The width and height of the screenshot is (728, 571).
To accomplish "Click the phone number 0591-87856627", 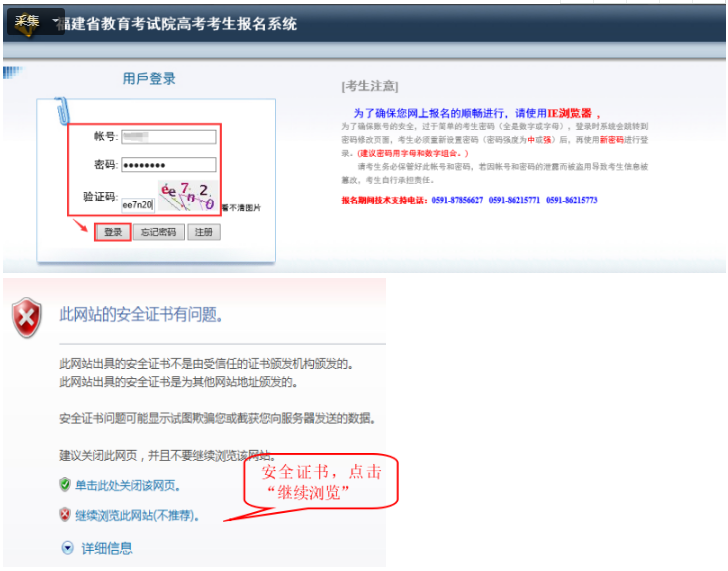I will [457, 200].
